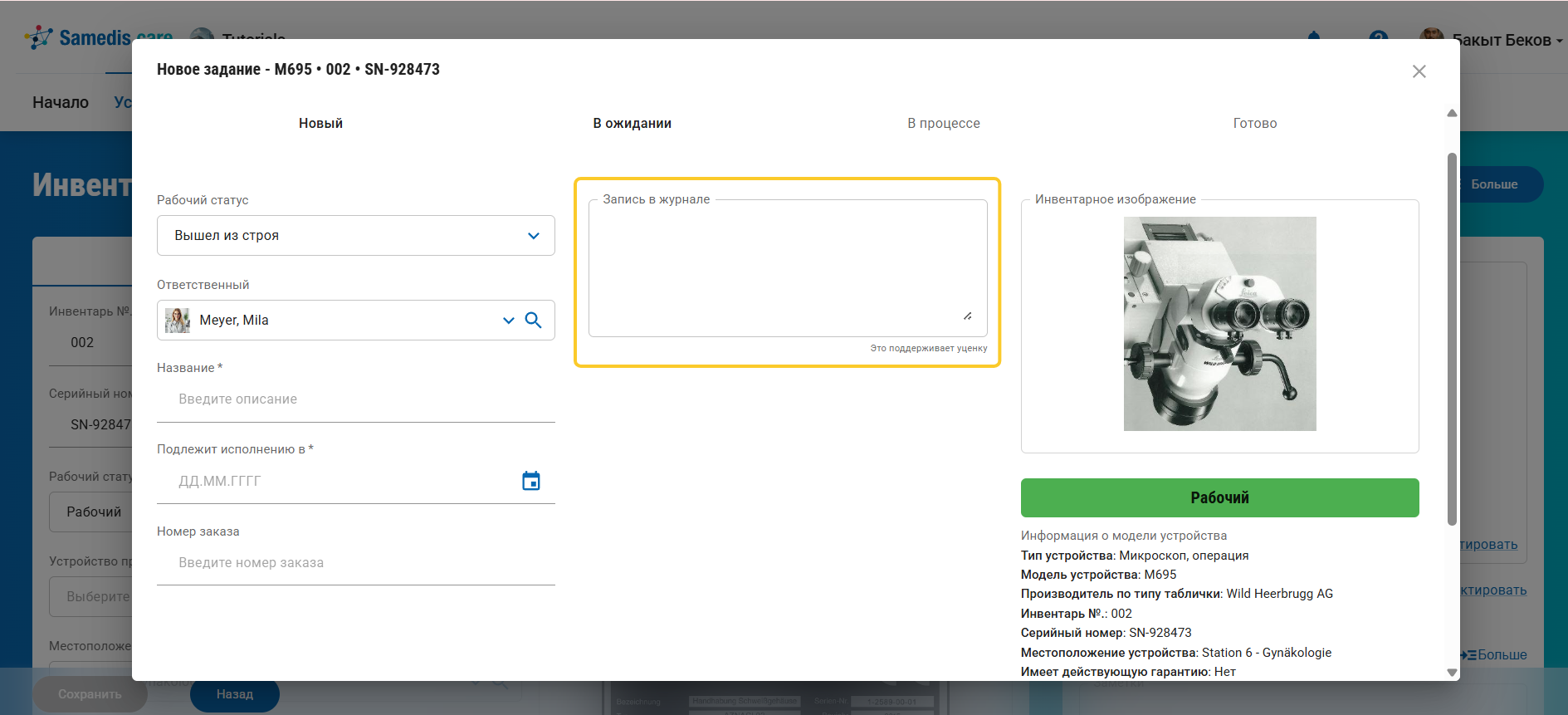
Task: Click the green Рабочий button
Action: pyautogui.click(x=1219, y=497)
